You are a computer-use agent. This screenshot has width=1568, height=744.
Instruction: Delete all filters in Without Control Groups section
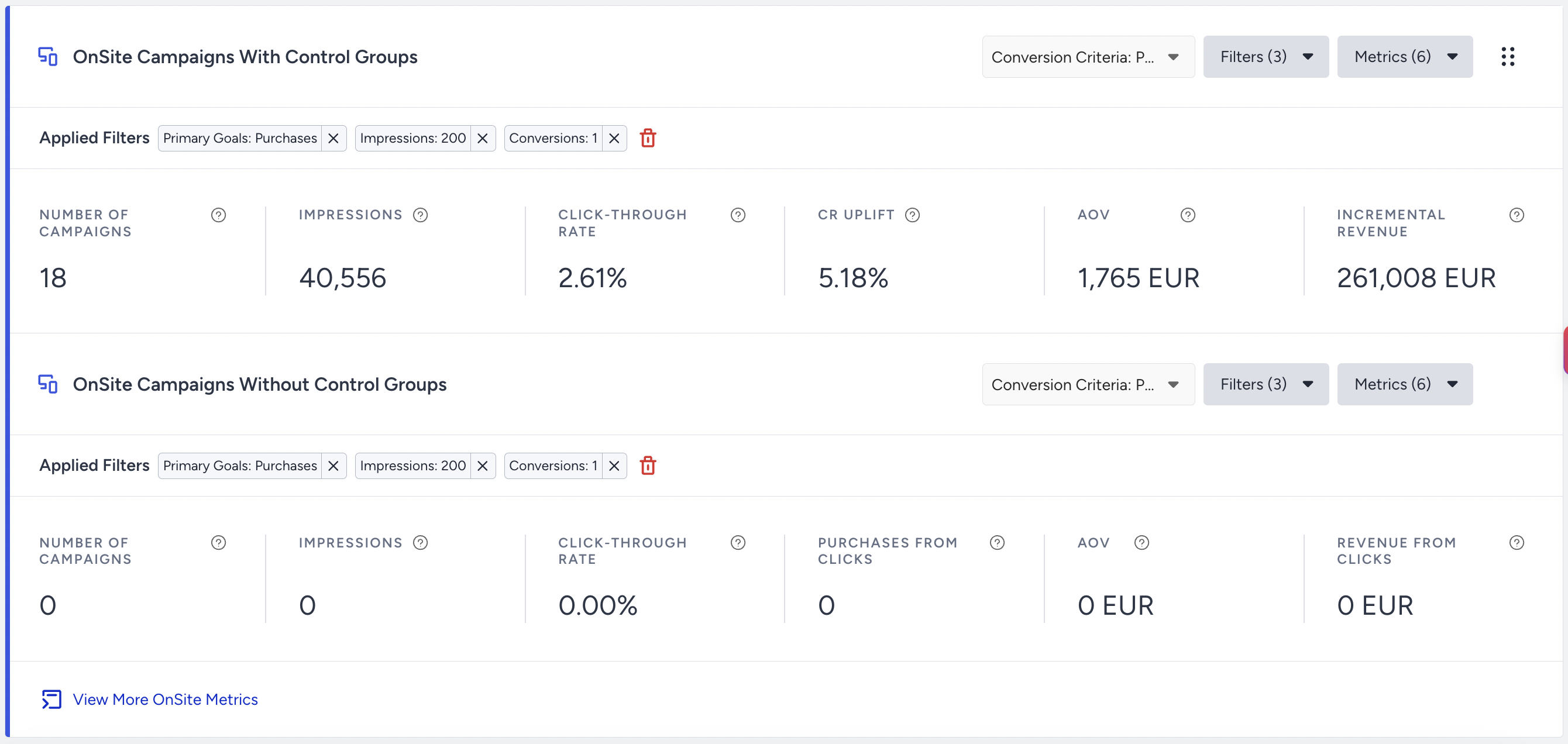point(648,466)
